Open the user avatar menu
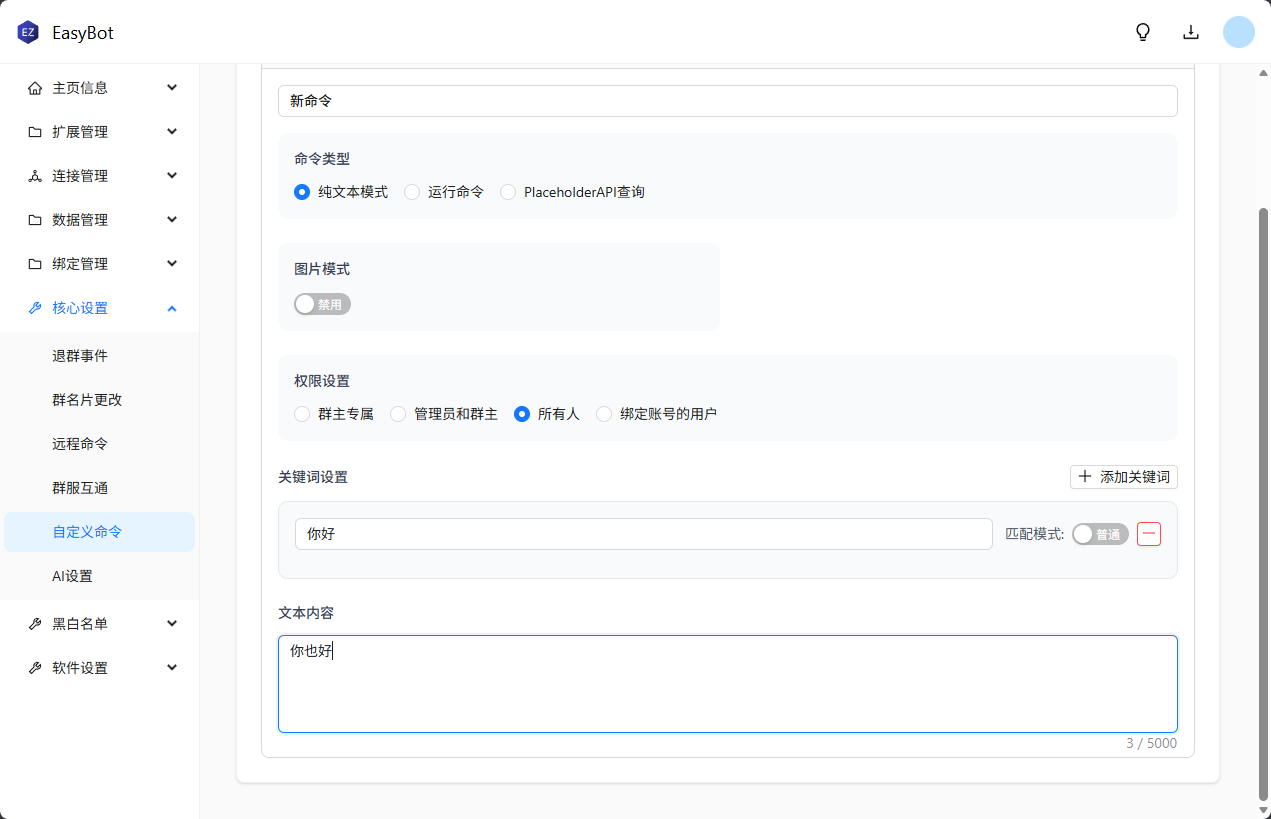This screenshot has width=1271, height=819. coord(1238,32)
